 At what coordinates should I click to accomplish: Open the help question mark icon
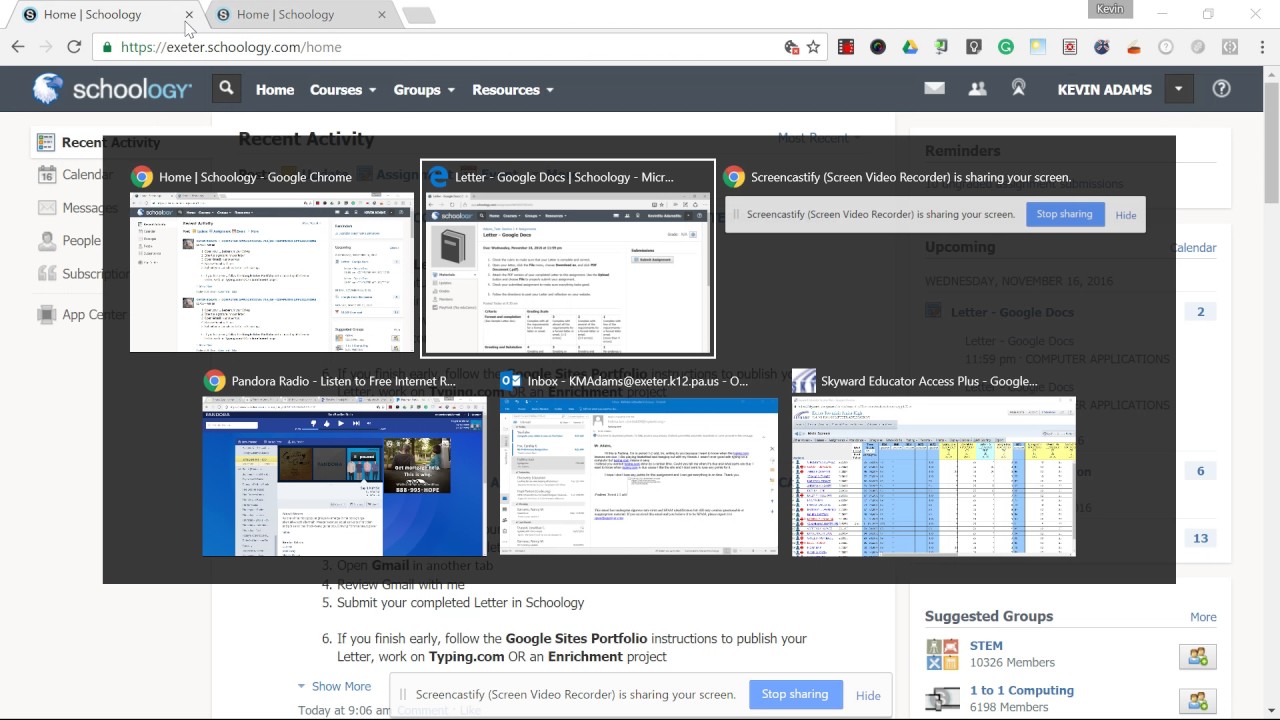[x=1221, y=89]
